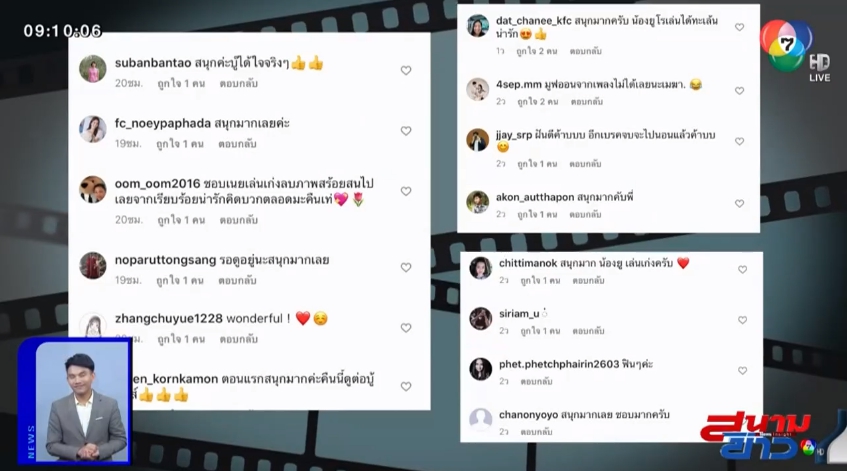The height and width of the screenshot is (471, 847).
Task: Like the 4sep.mm comment
Action: pyautogui.click(x=740, y=91)
